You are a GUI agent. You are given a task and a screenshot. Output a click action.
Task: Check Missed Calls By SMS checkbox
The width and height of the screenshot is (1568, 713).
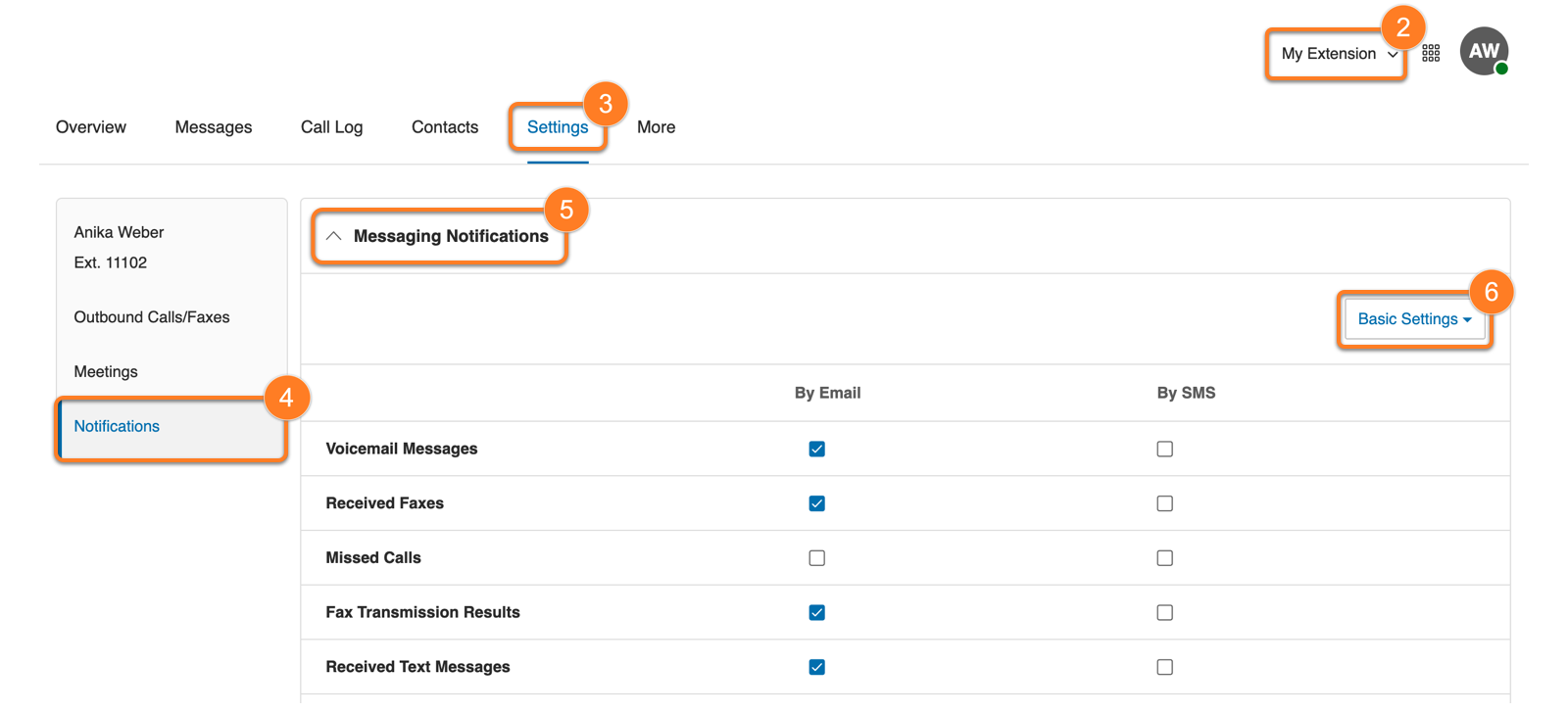(x=1164, y=558)
